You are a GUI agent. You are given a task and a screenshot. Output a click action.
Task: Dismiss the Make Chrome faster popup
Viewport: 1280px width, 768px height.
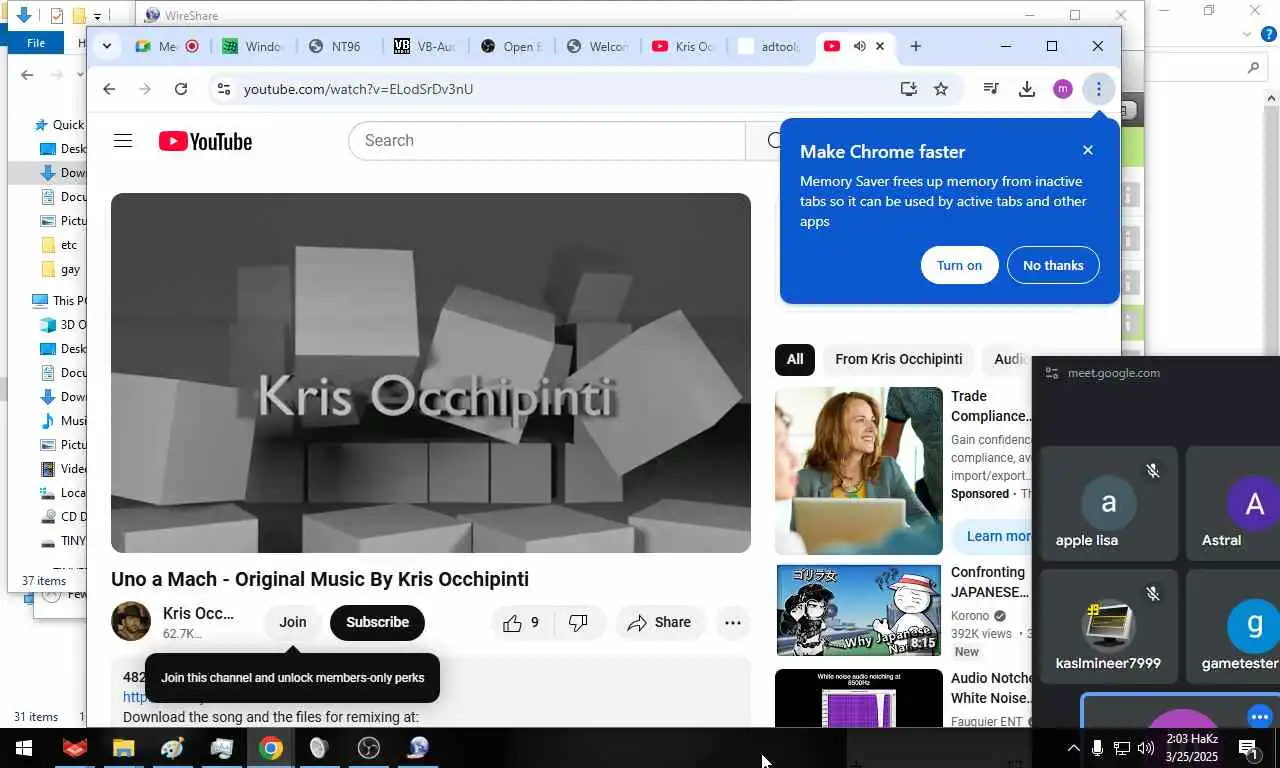click(x=1088, y=150)
